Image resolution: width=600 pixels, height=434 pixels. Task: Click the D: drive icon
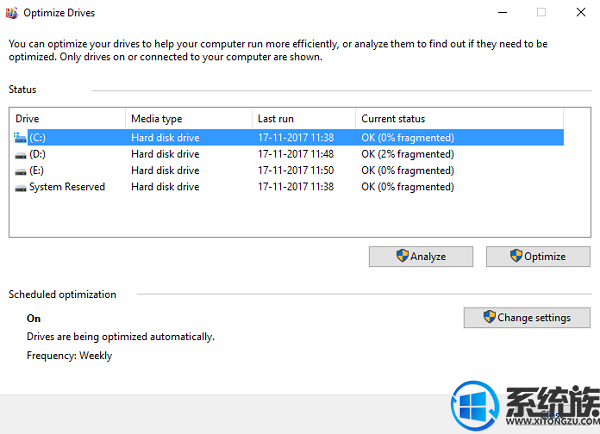click(20, 155)
